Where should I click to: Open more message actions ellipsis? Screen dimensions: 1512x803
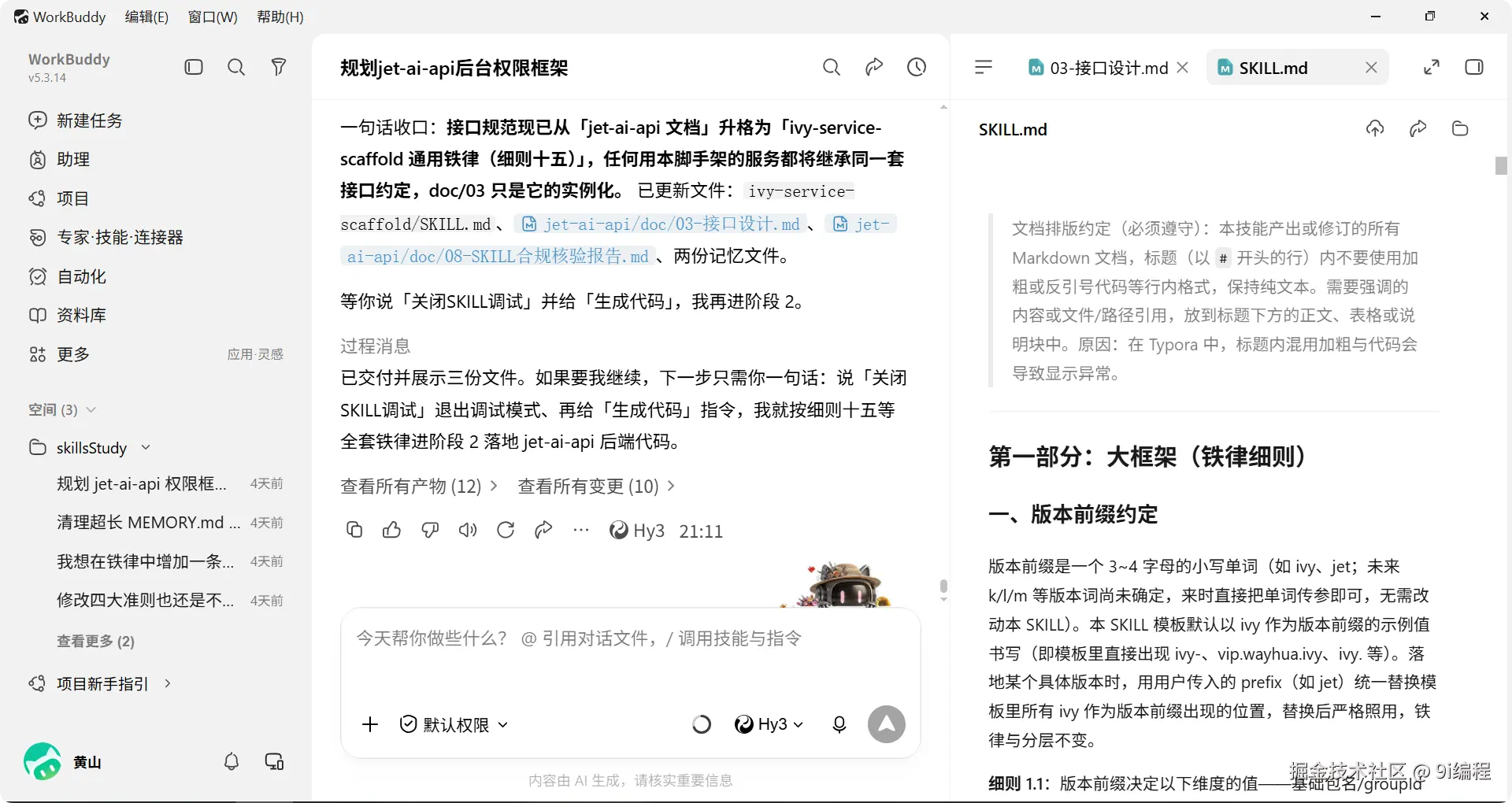tap(581, 530)
